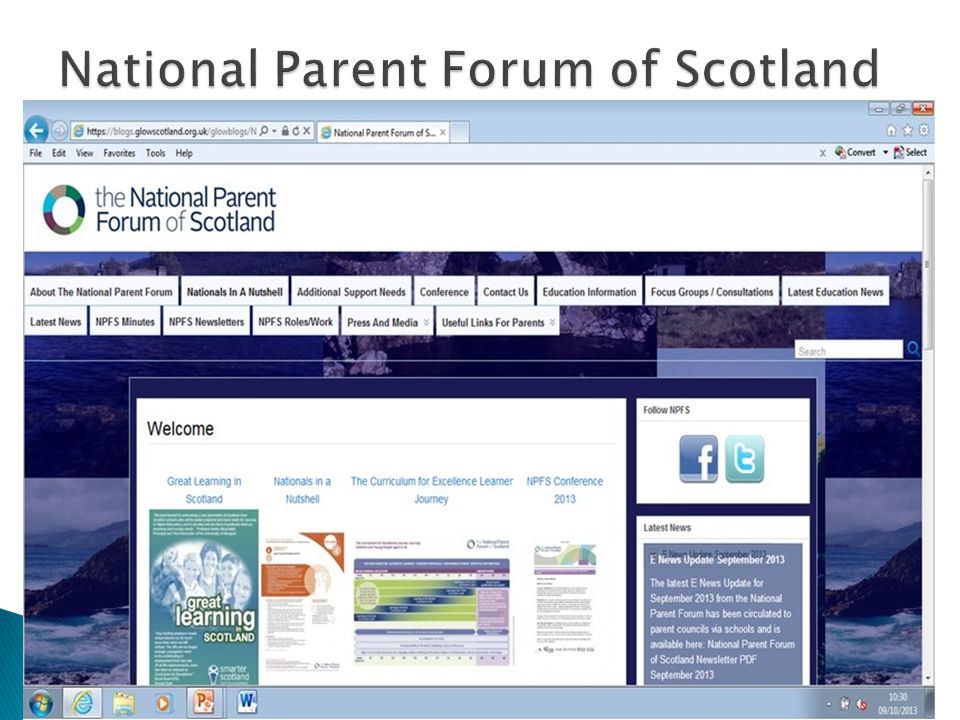Open Curriculum for Excellence Learner Journey link
The width and height of the screenshot is (960, 720).
(432, 490)
